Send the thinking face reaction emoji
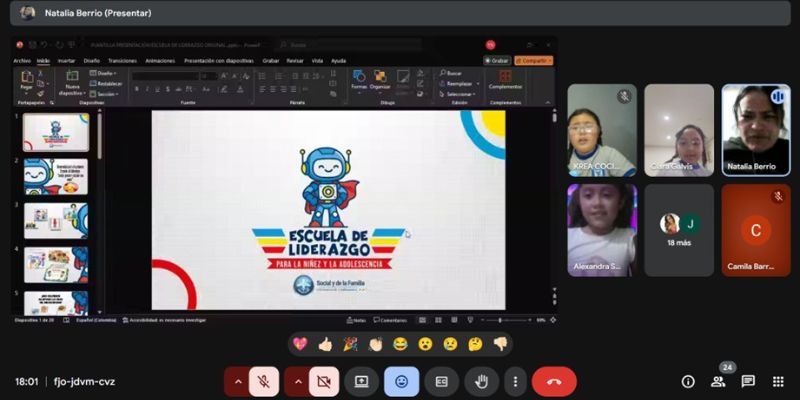This screenshot has width=800, height=400. tap(475, 344)
